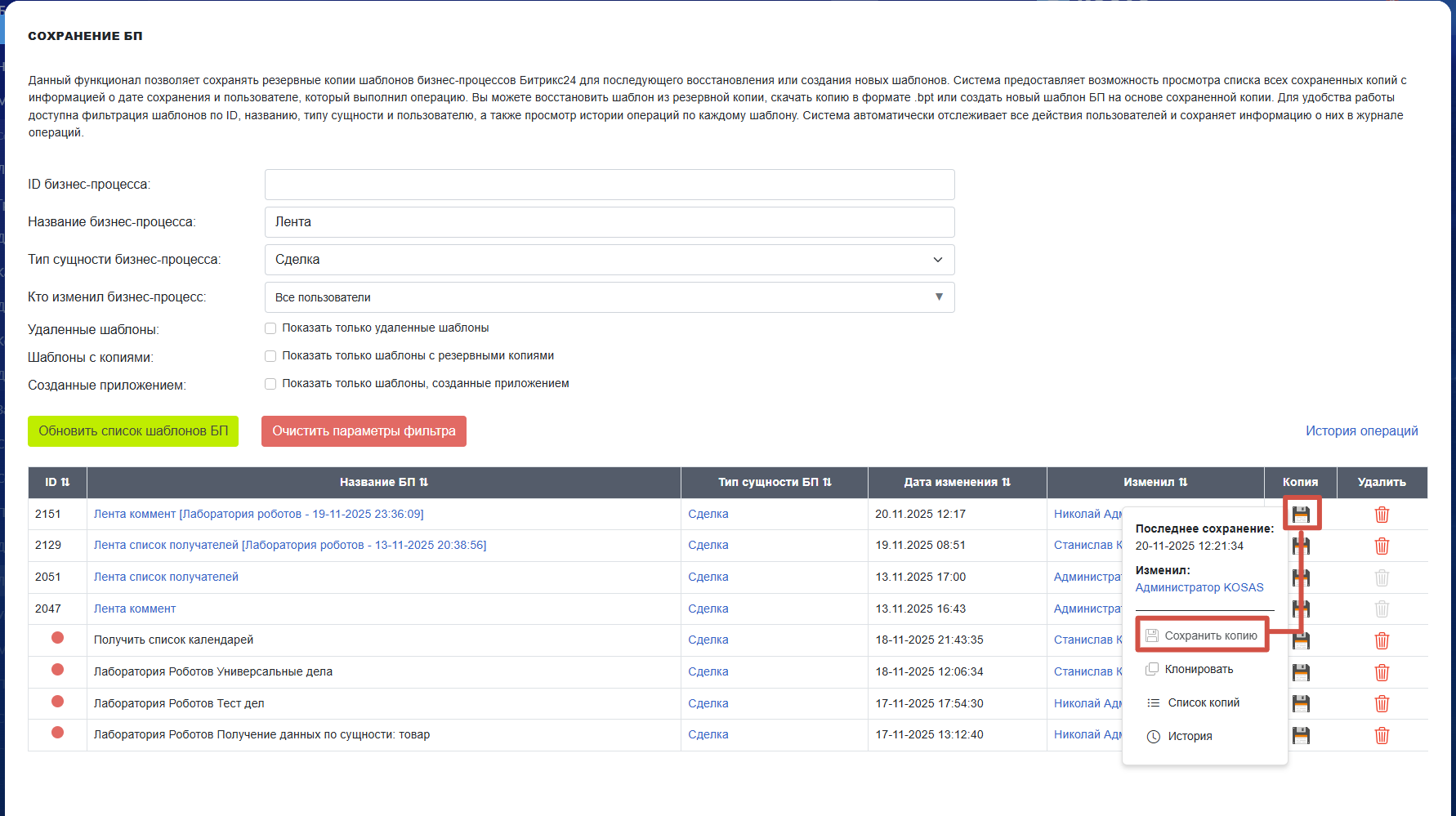Sort table by the ID column arrows
1456x816 pixels.
65,482
